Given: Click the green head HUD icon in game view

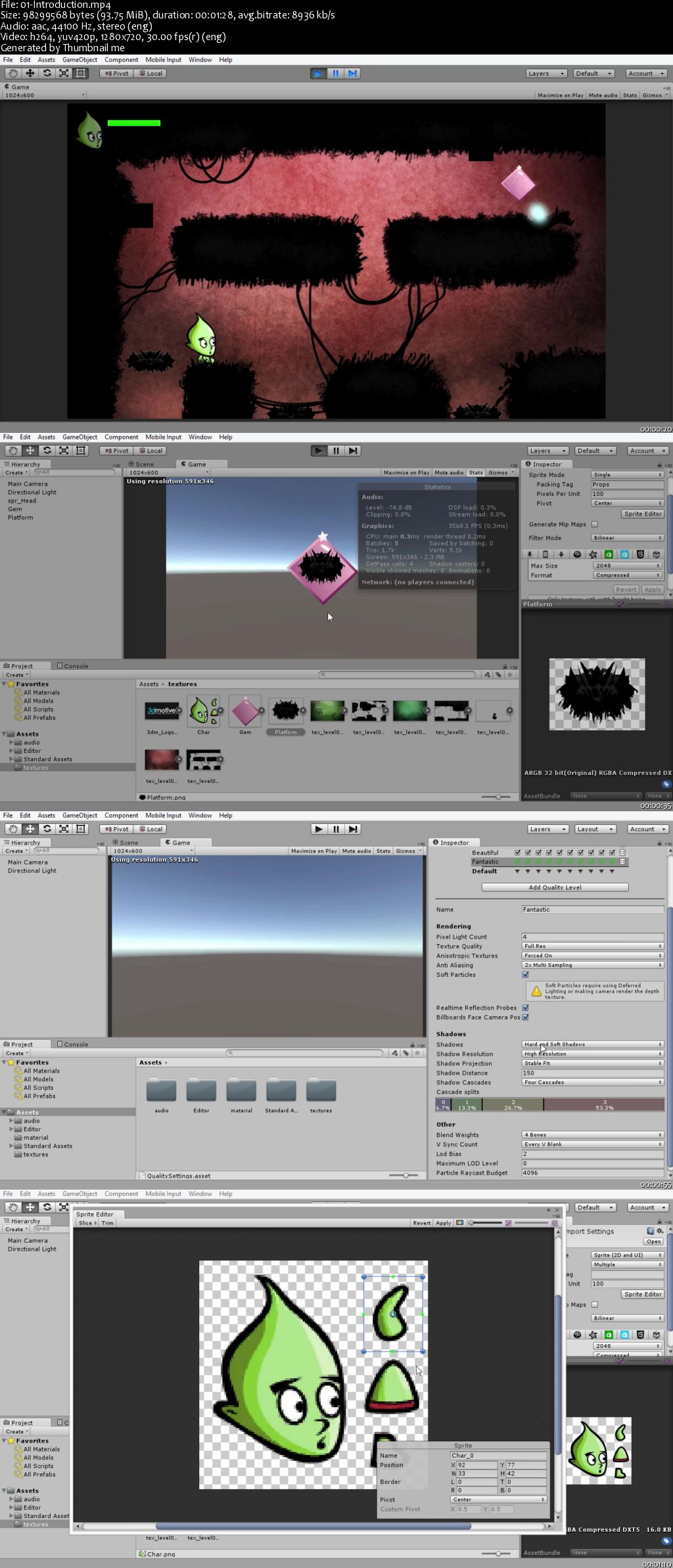Looking at the screenshot, I should point(90,130).
